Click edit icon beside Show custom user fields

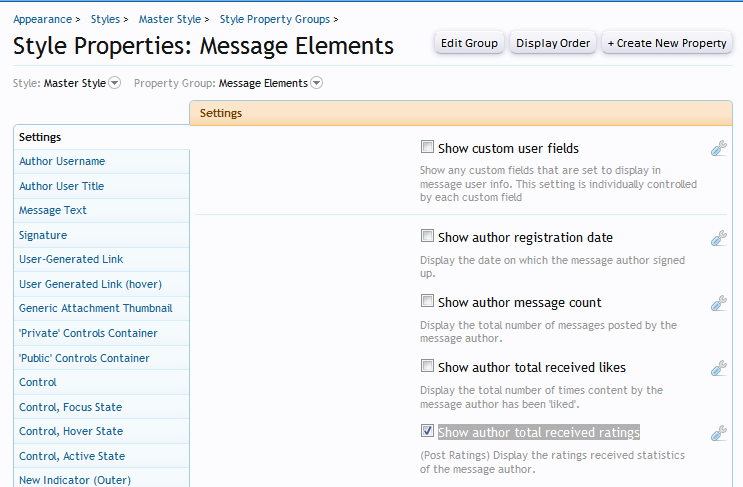718,149
